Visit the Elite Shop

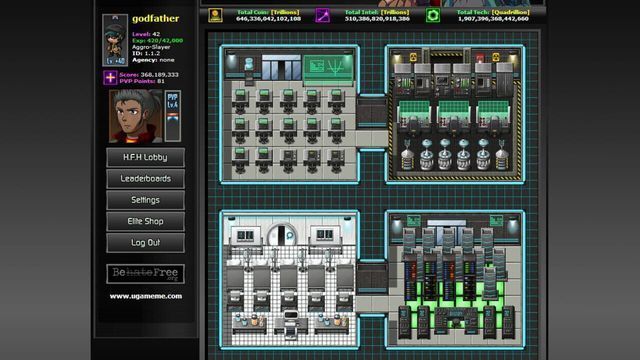click(145, 221)
